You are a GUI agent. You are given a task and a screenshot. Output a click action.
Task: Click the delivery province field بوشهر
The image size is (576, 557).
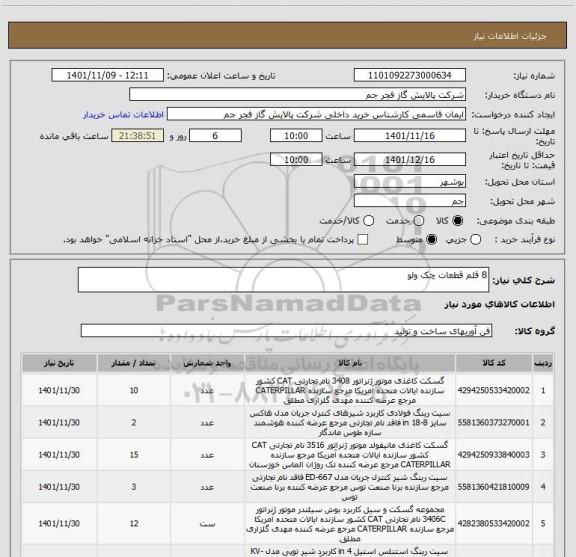click(x=410, y=182)
